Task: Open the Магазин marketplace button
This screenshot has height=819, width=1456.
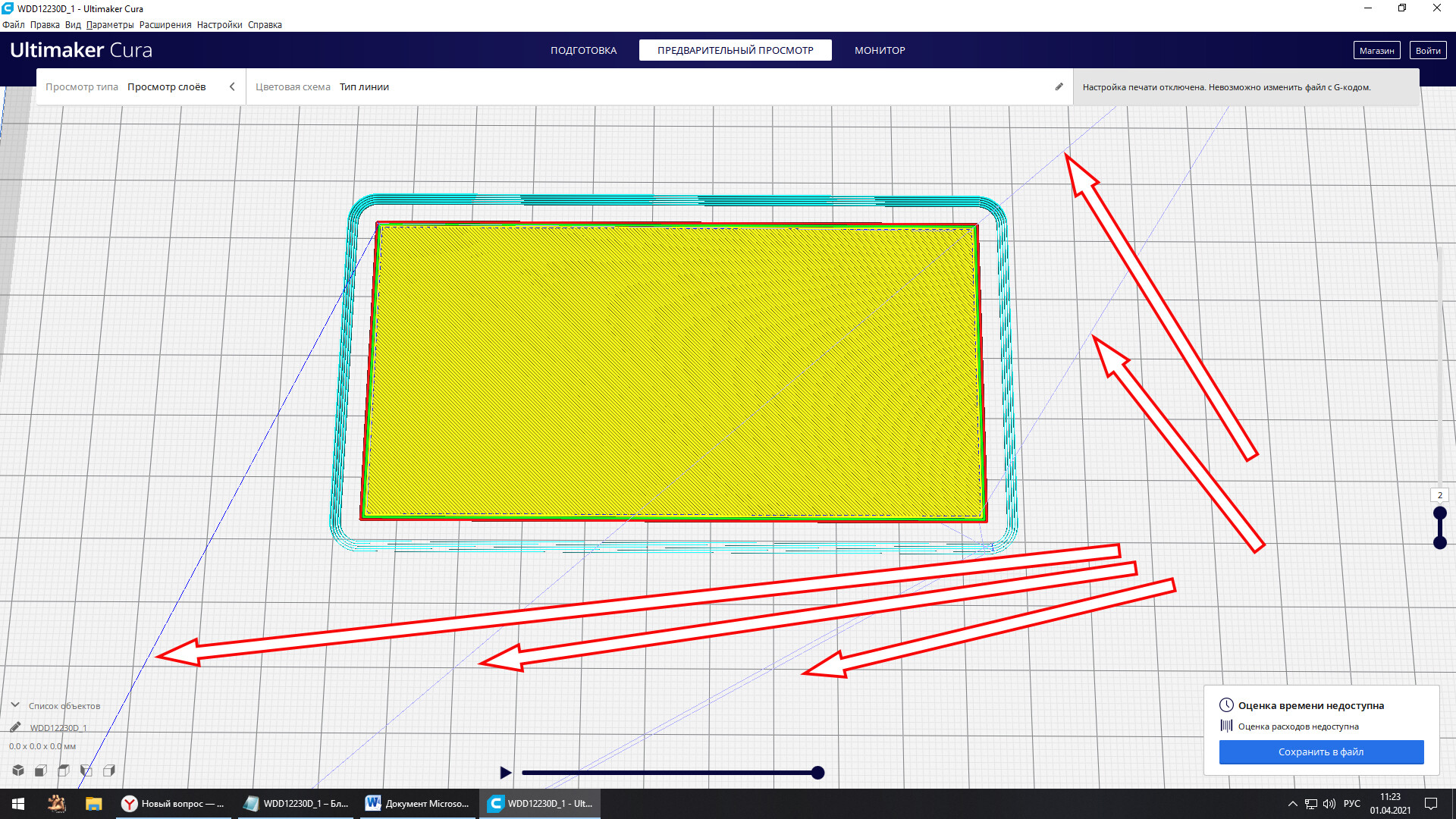Action: click(1376, 50)
